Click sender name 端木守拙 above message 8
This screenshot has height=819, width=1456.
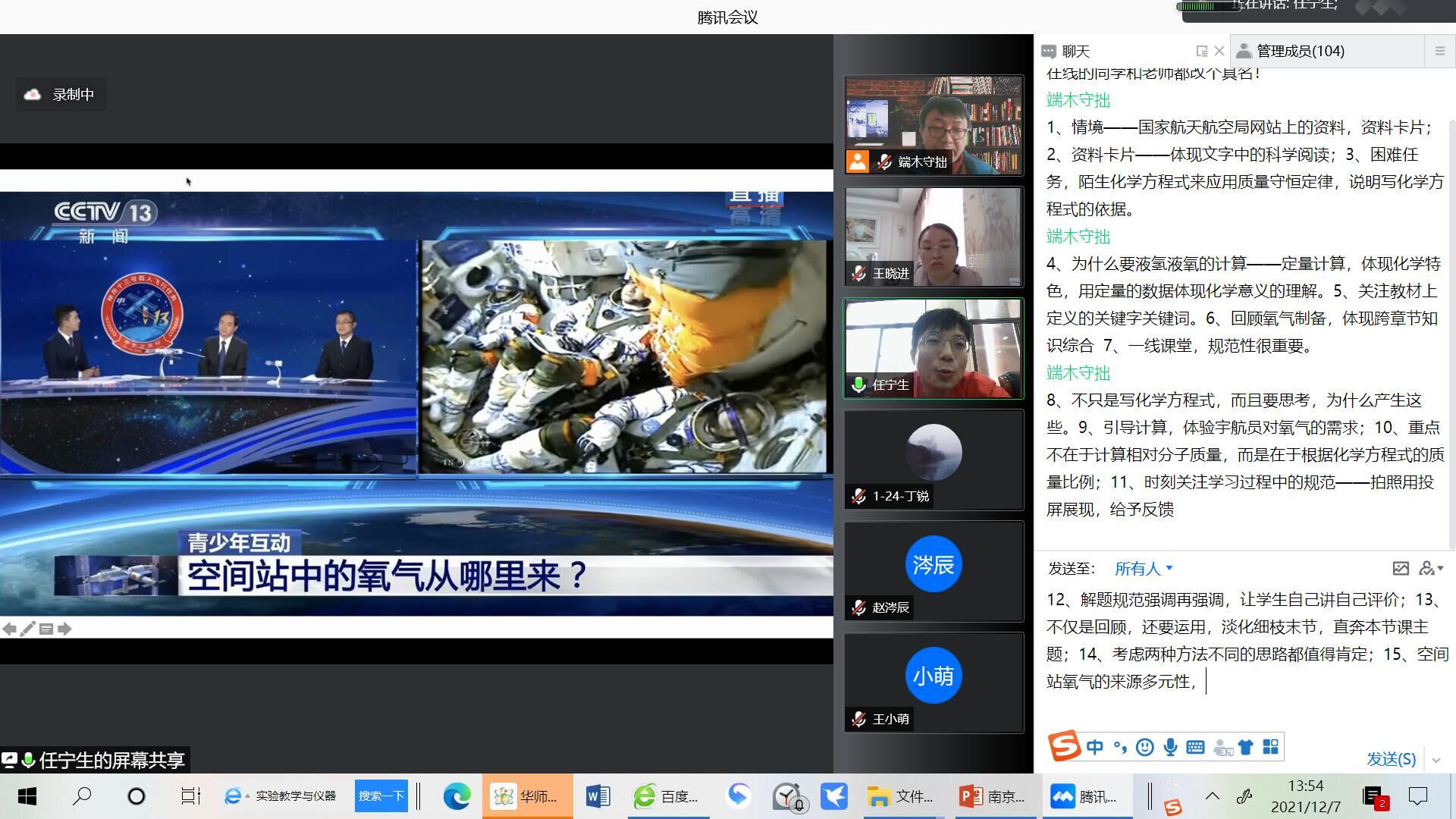pos(1078,373)
